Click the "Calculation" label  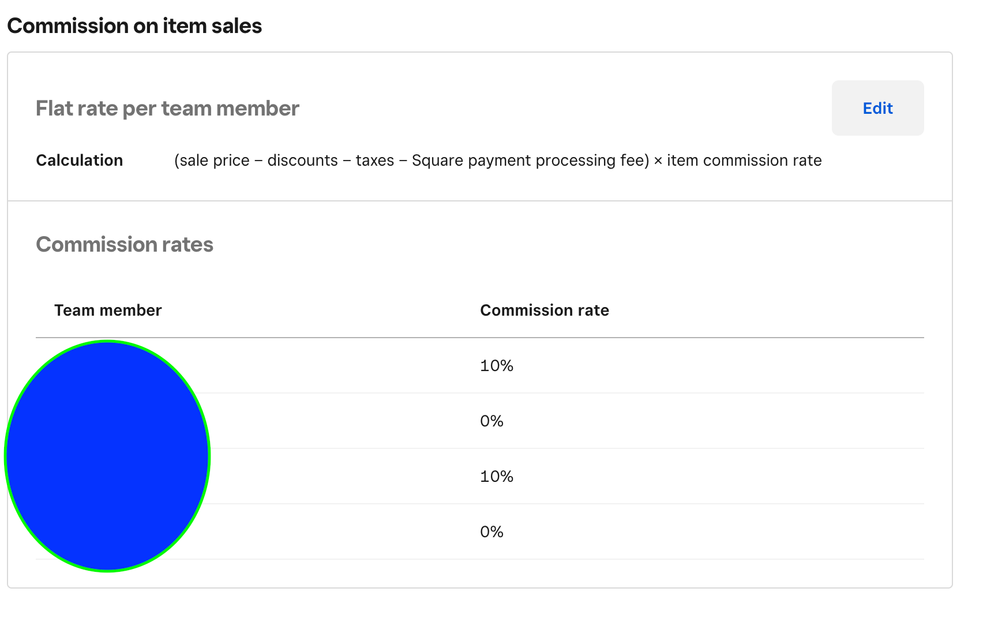coord(79,160)
